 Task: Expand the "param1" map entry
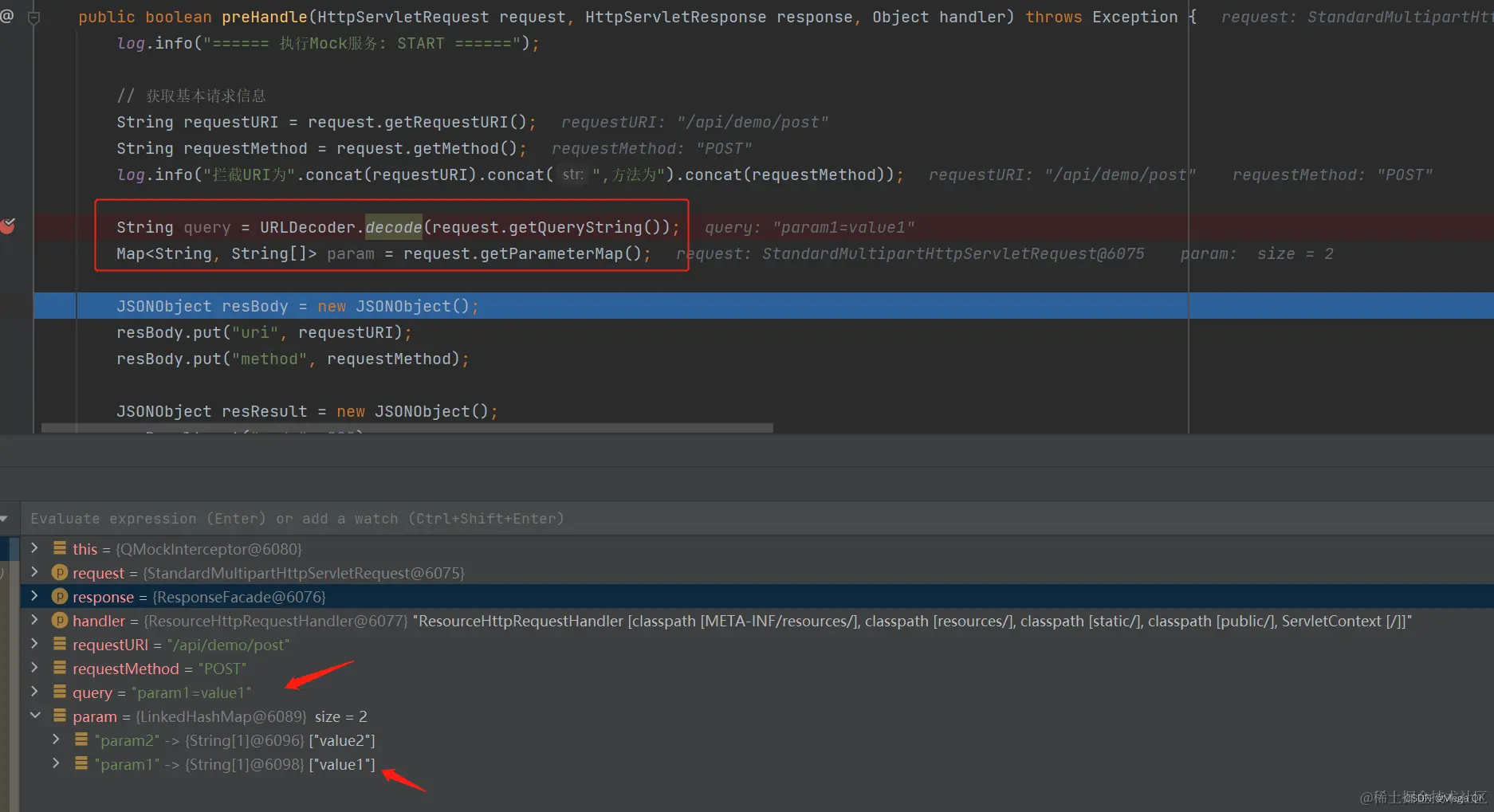click(x=56, y=763)
